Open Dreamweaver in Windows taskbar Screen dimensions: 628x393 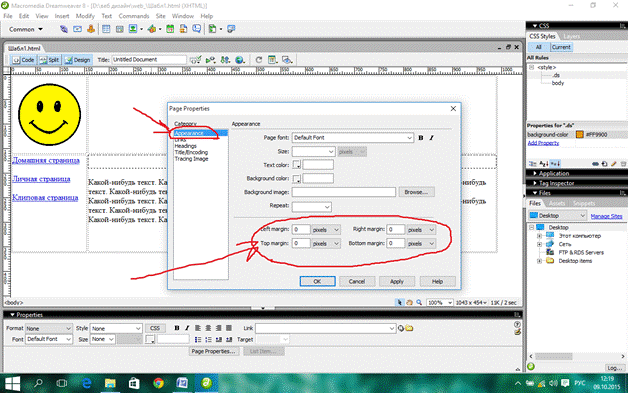pos(206,383)
